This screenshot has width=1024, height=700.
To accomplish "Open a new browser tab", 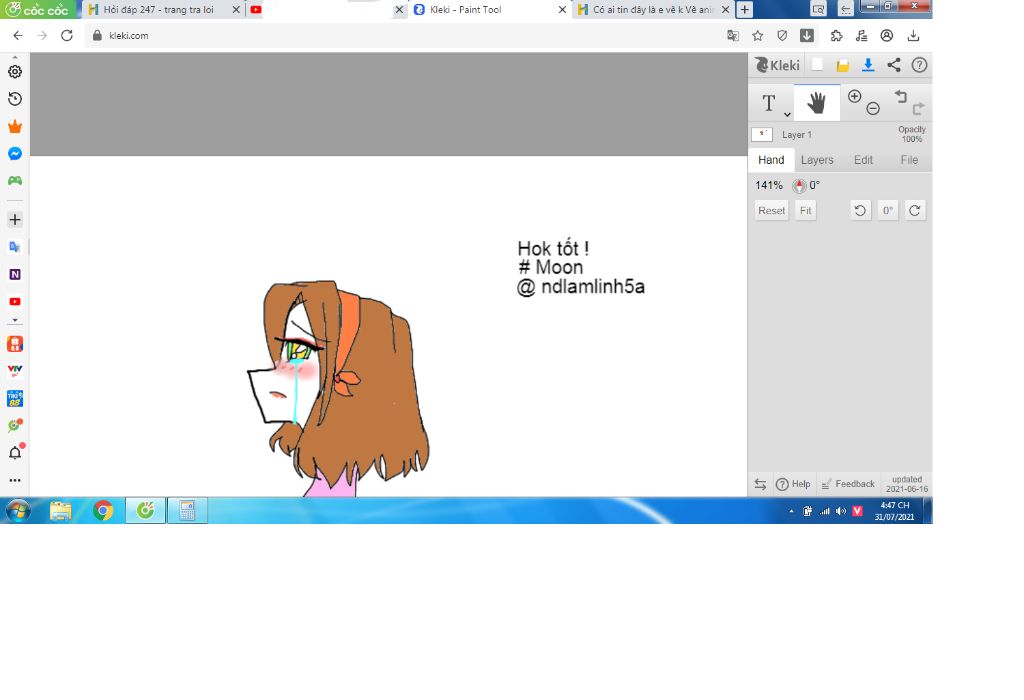I will pyautogui.click(x=744, y=10).
